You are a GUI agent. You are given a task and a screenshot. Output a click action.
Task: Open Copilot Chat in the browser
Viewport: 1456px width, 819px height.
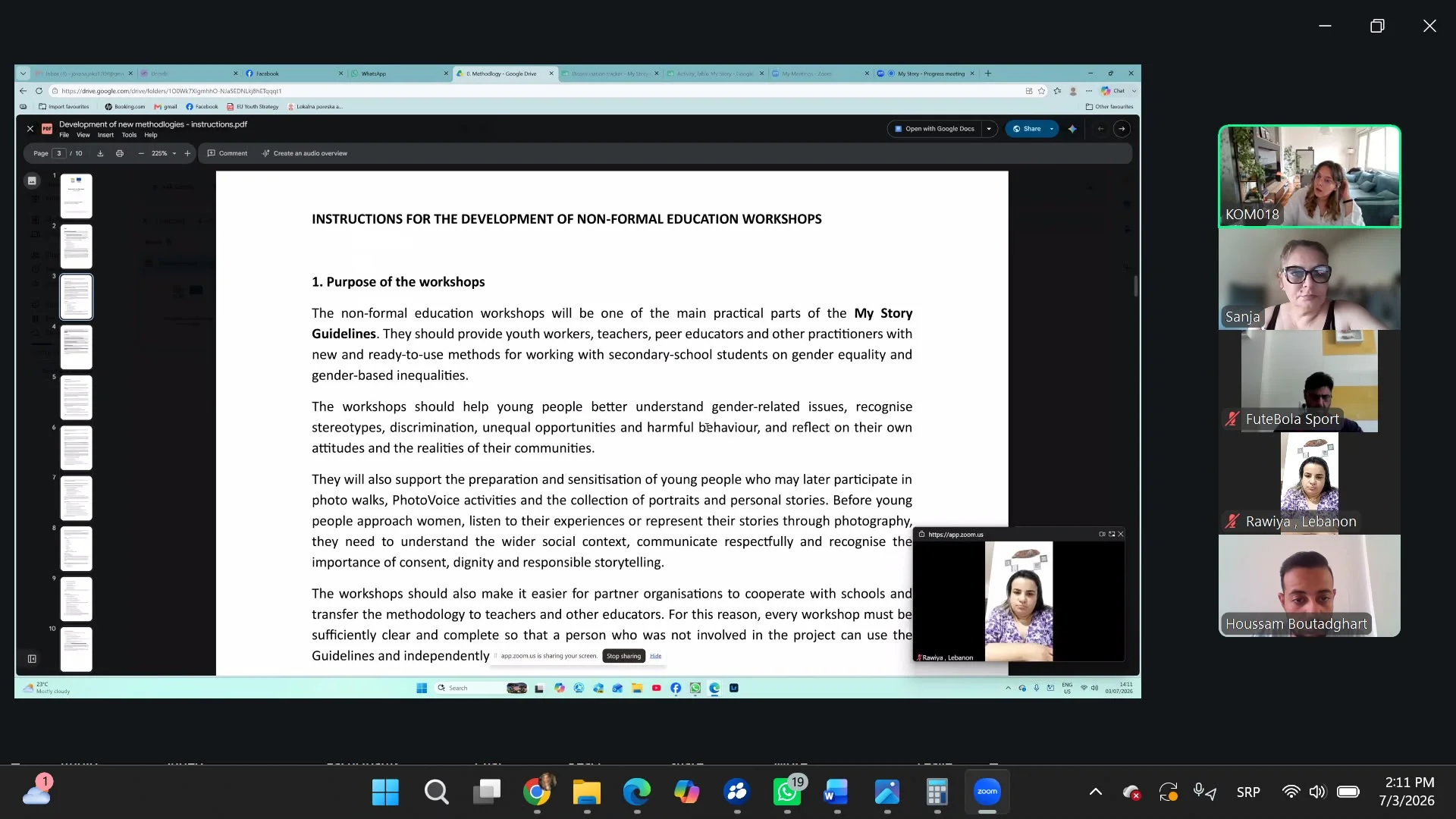tap(1113, 91)
